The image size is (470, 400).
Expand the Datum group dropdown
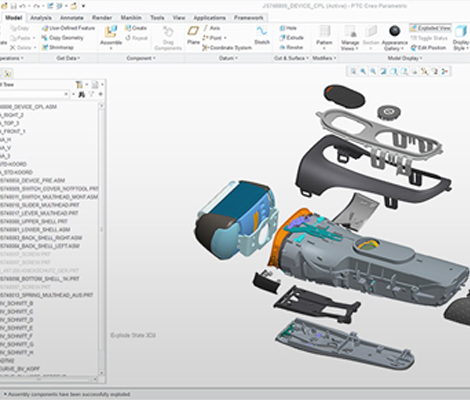coord(228,58)
